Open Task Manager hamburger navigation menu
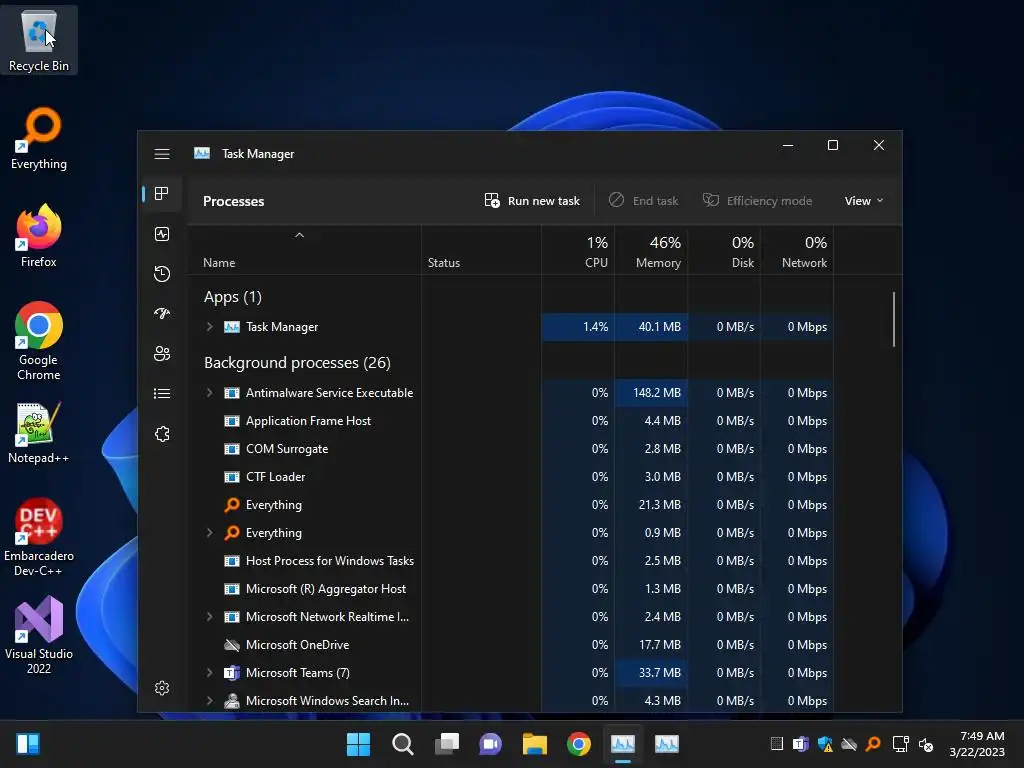 pos(162,154)
